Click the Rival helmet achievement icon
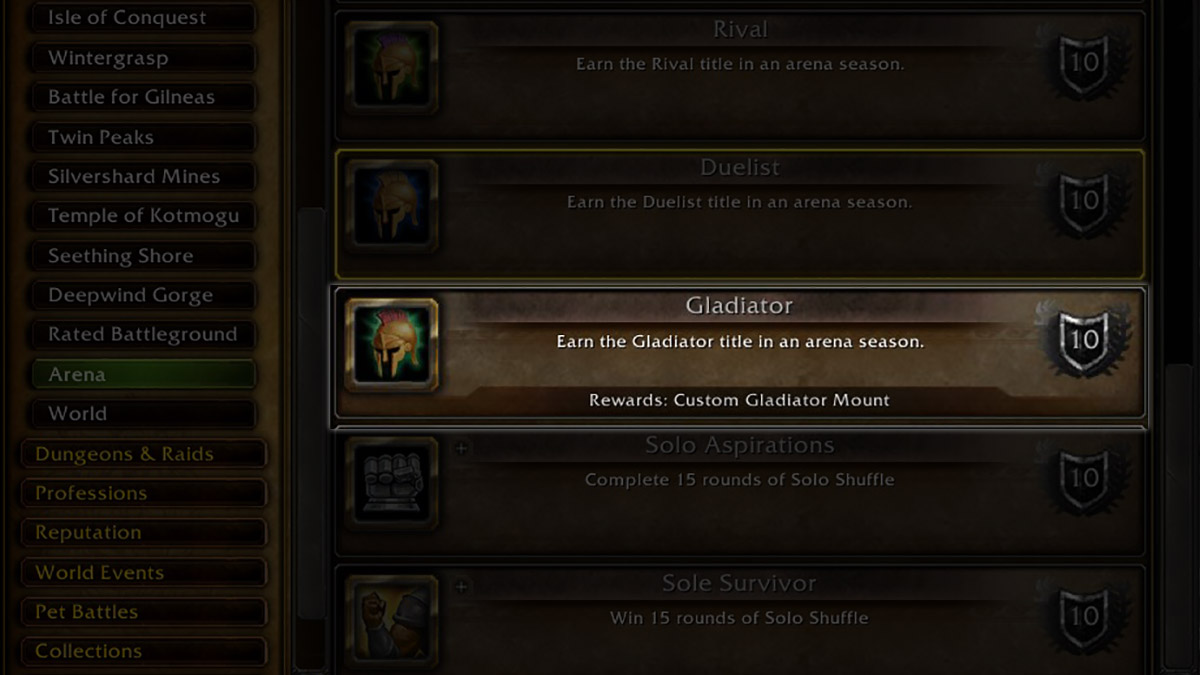This screenshot has height=675, width=1200. pos(392,68)
